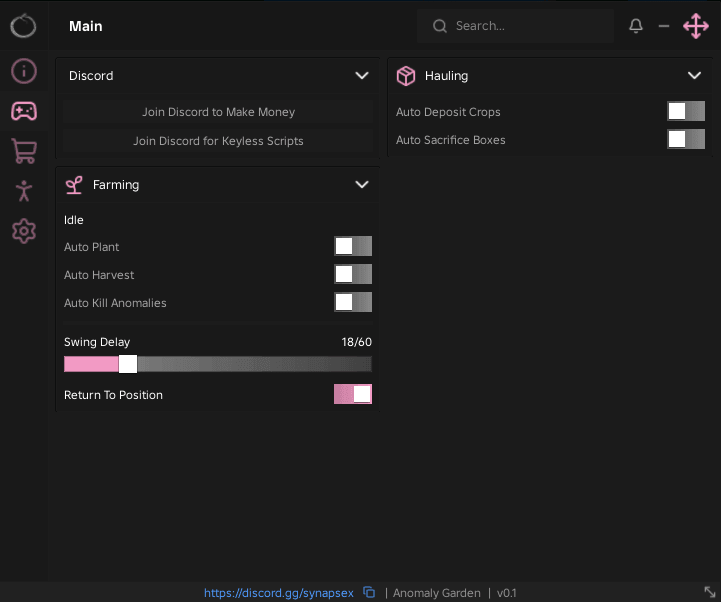Click the Farming sprout icon
721x602 pixels.
point(74,185)
